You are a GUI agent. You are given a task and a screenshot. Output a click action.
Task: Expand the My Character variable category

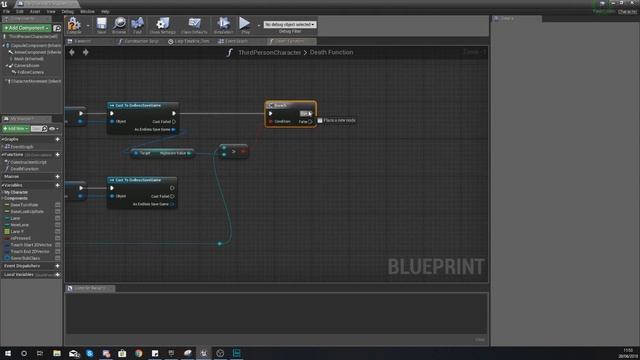[x=2, y=192]
